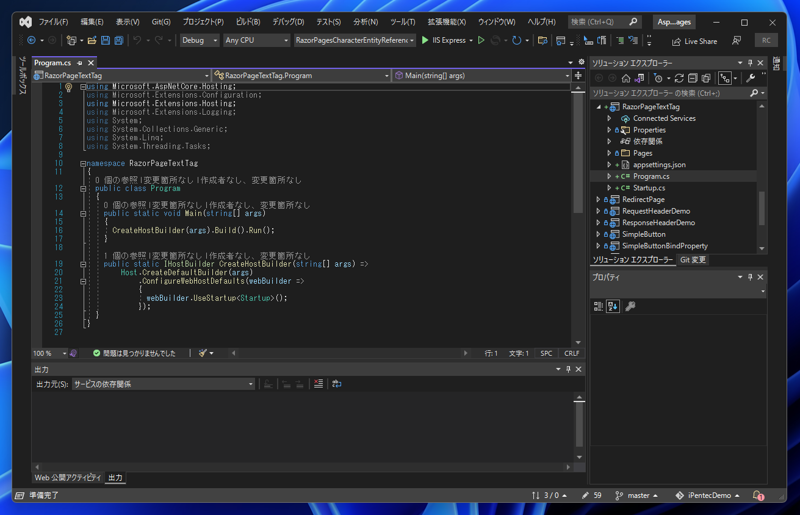Open the editor tab settings gear
The height and width of the screenshot is (515, 800).
click(x=581, y=62)
